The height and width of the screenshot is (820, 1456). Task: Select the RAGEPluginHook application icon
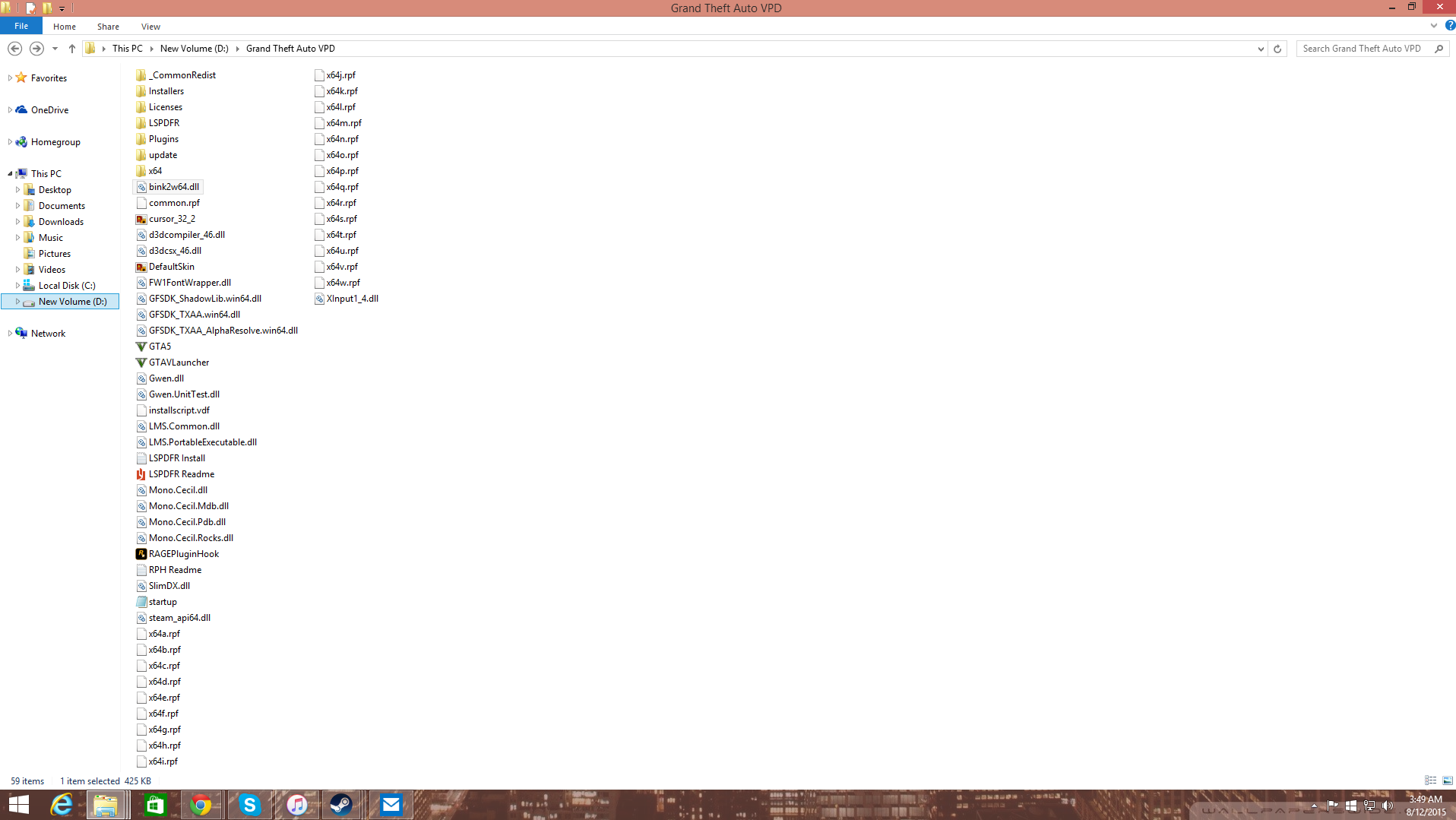coord(141,554)
